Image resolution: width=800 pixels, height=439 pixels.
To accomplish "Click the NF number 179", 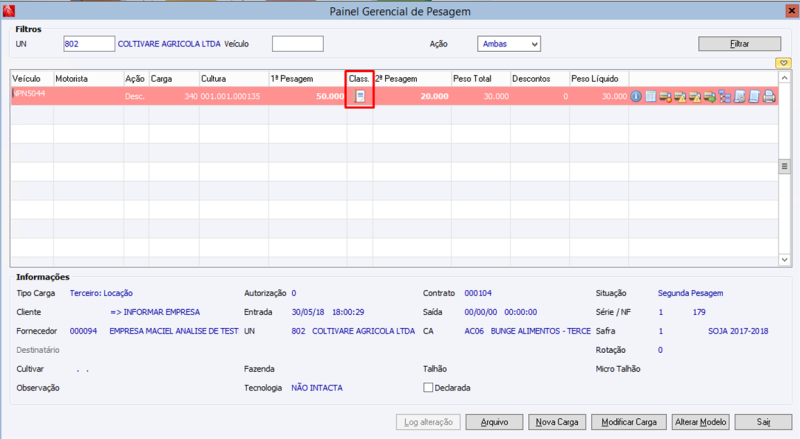I will [699, 312].
